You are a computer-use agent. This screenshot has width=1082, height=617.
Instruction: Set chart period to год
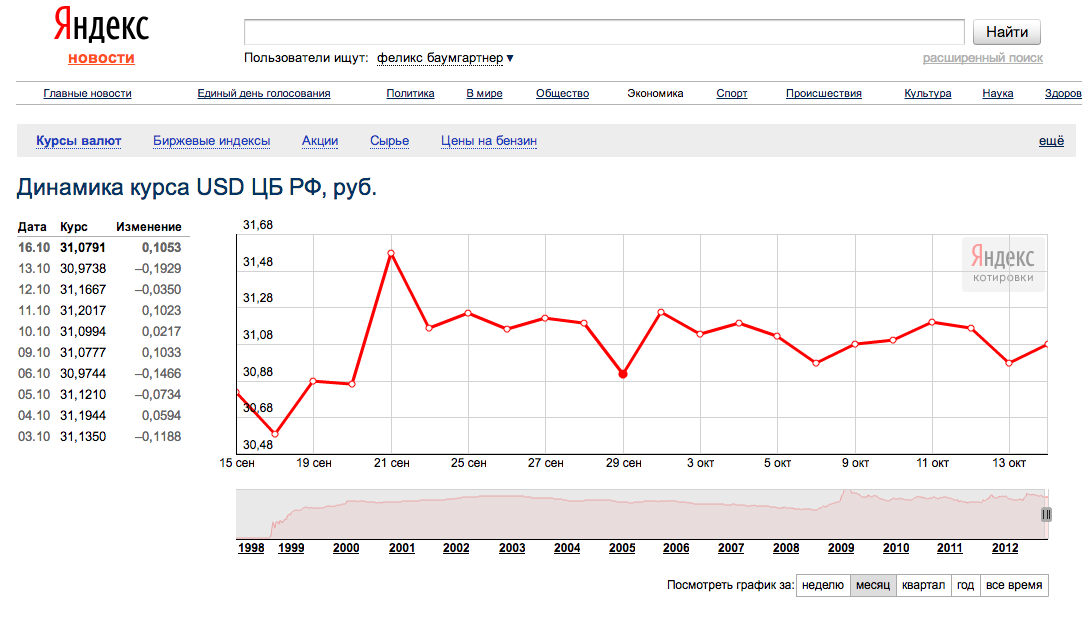965,585
